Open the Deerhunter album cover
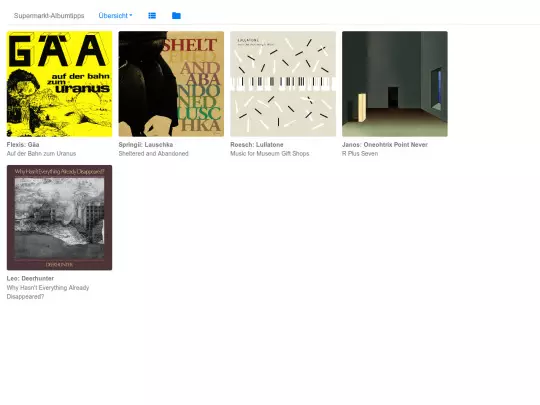 (x=59, y=218)
